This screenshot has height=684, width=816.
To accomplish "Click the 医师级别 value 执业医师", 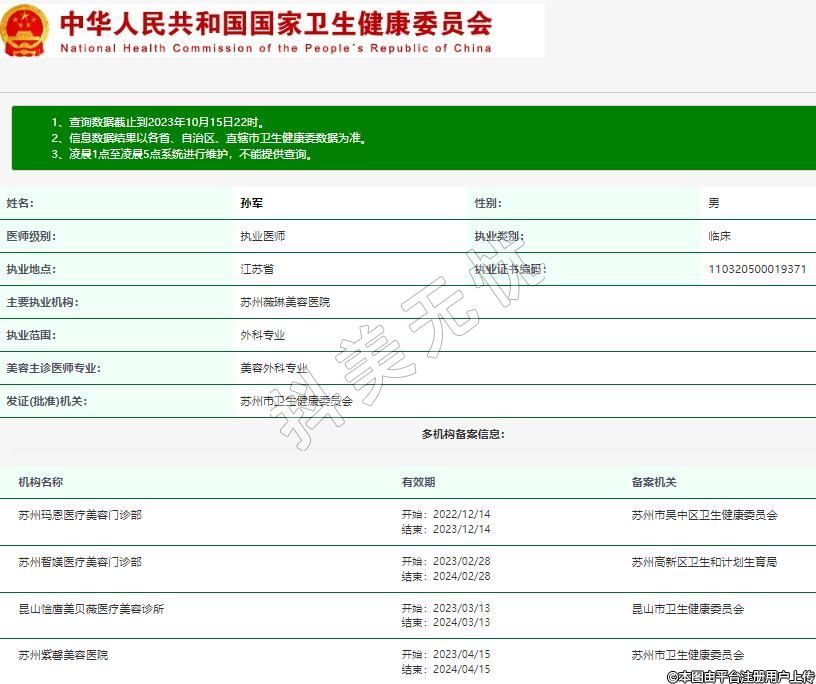I will (262, 236).
